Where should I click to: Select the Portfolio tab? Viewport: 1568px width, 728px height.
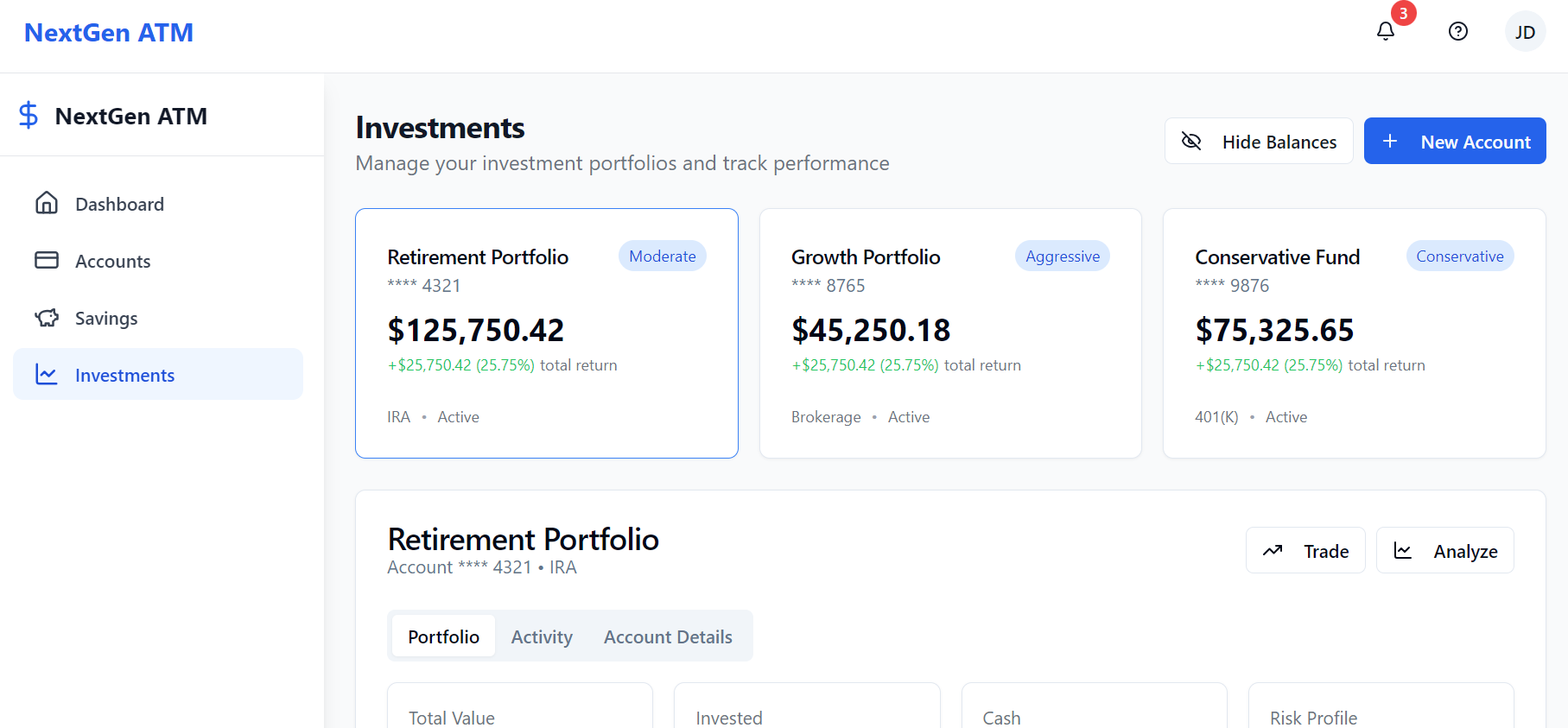tap(443, 636)
